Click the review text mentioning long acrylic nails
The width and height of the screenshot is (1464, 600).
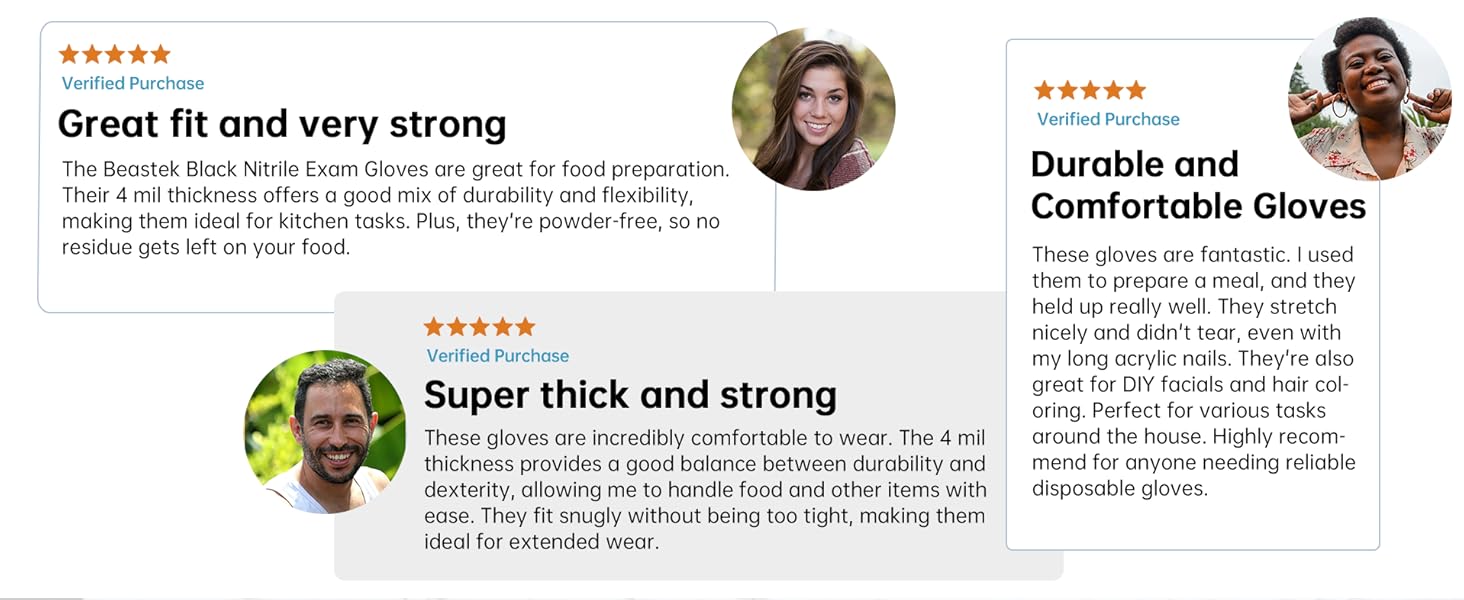[1193, 371]
